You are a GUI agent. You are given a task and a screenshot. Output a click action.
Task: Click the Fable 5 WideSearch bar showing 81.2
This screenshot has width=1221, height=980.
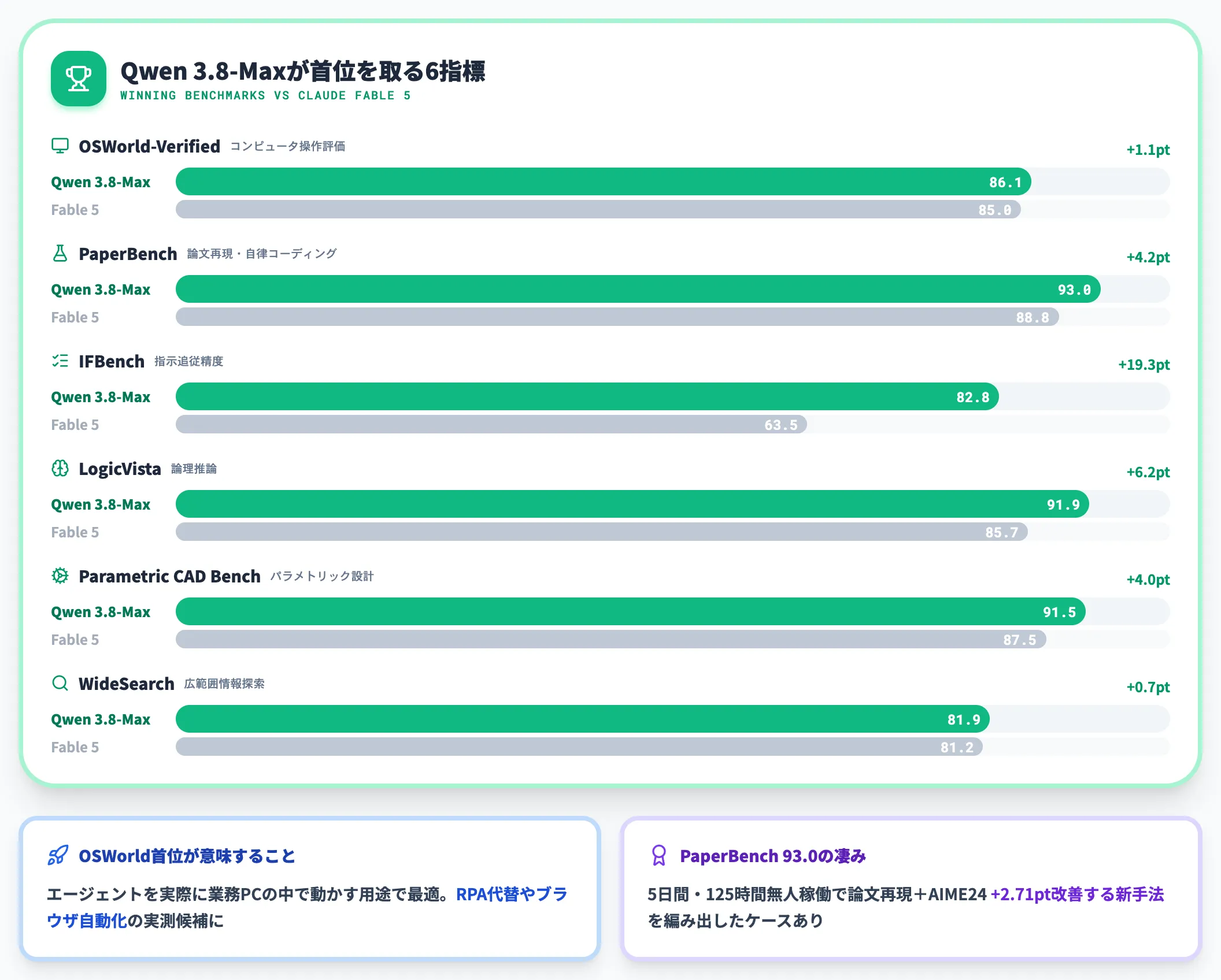[579, 747]
